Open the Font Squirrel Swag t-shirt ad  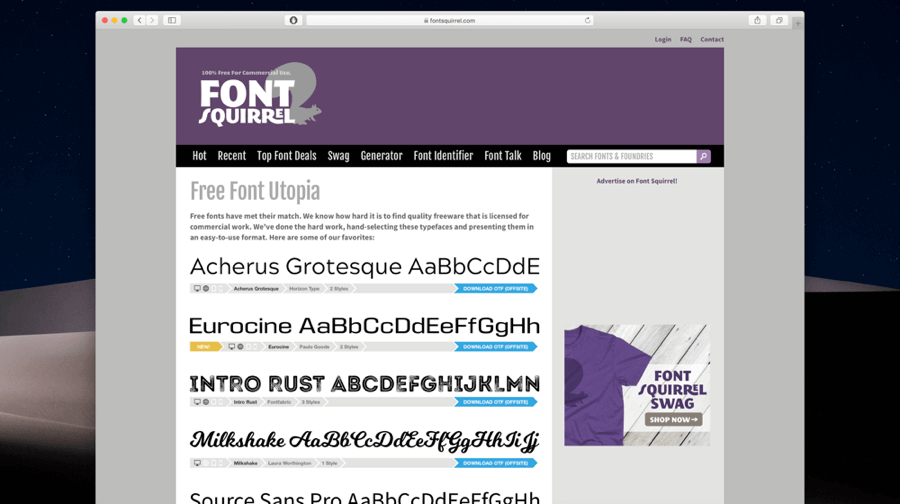637,385
